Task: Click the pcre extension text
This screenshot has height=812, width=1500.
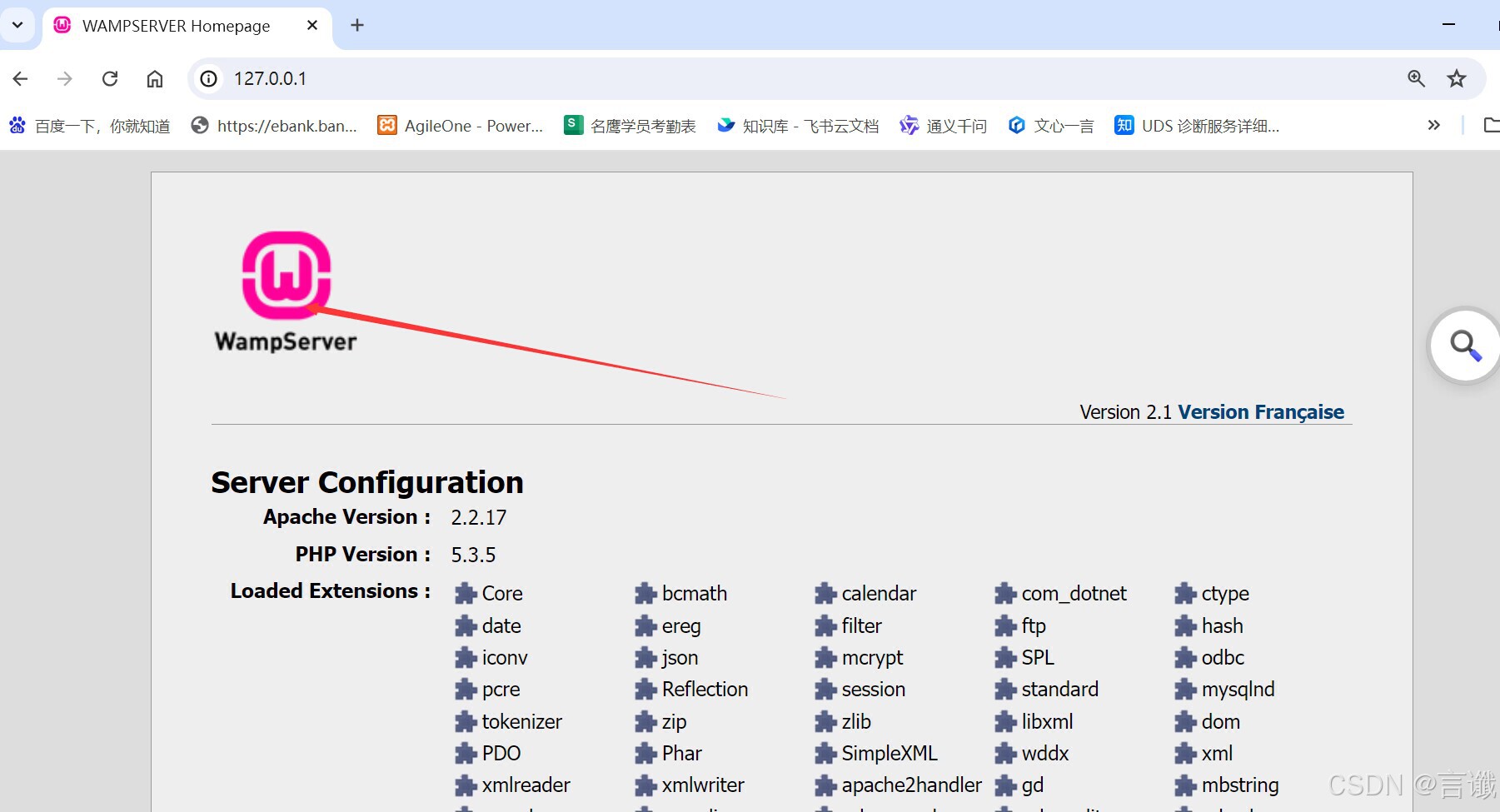Action: (501, 690)
